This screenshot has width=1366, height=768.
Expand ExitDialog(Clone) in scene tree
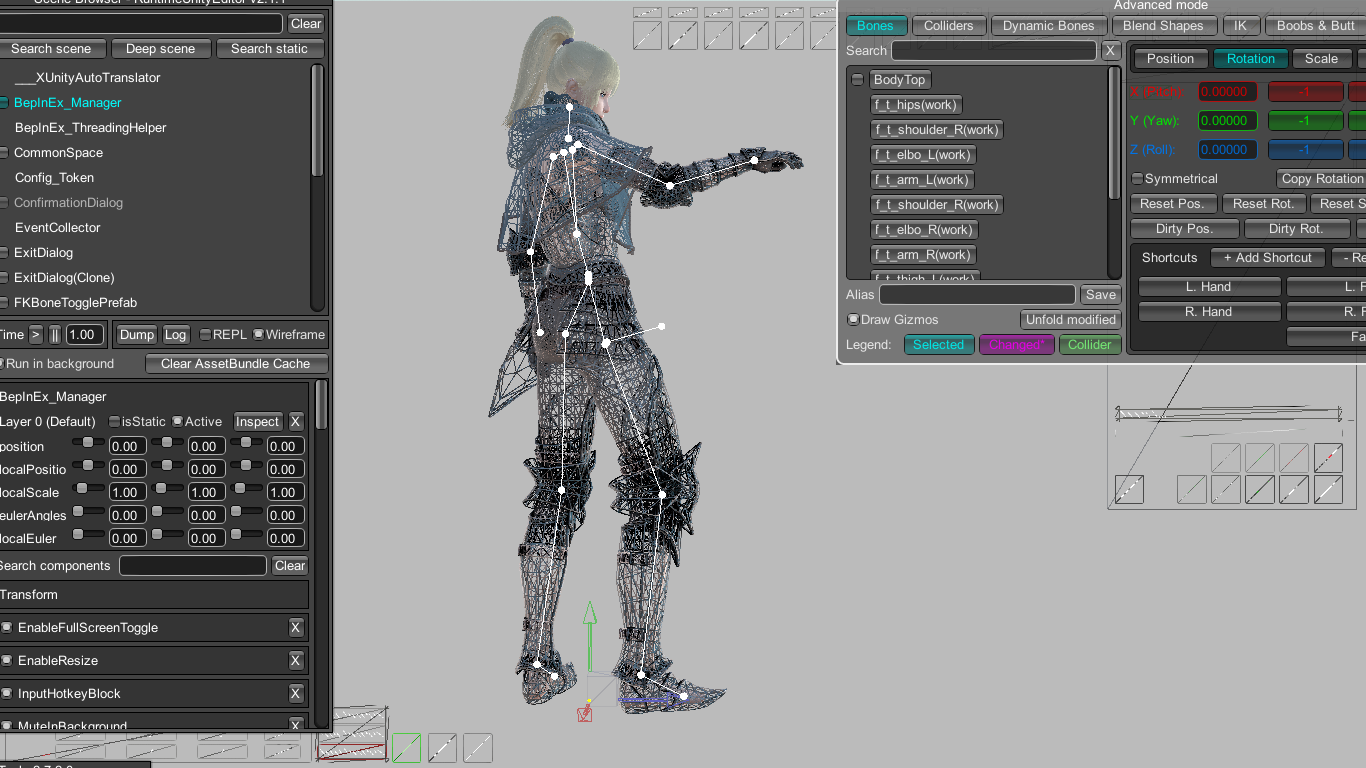[4, 278]
